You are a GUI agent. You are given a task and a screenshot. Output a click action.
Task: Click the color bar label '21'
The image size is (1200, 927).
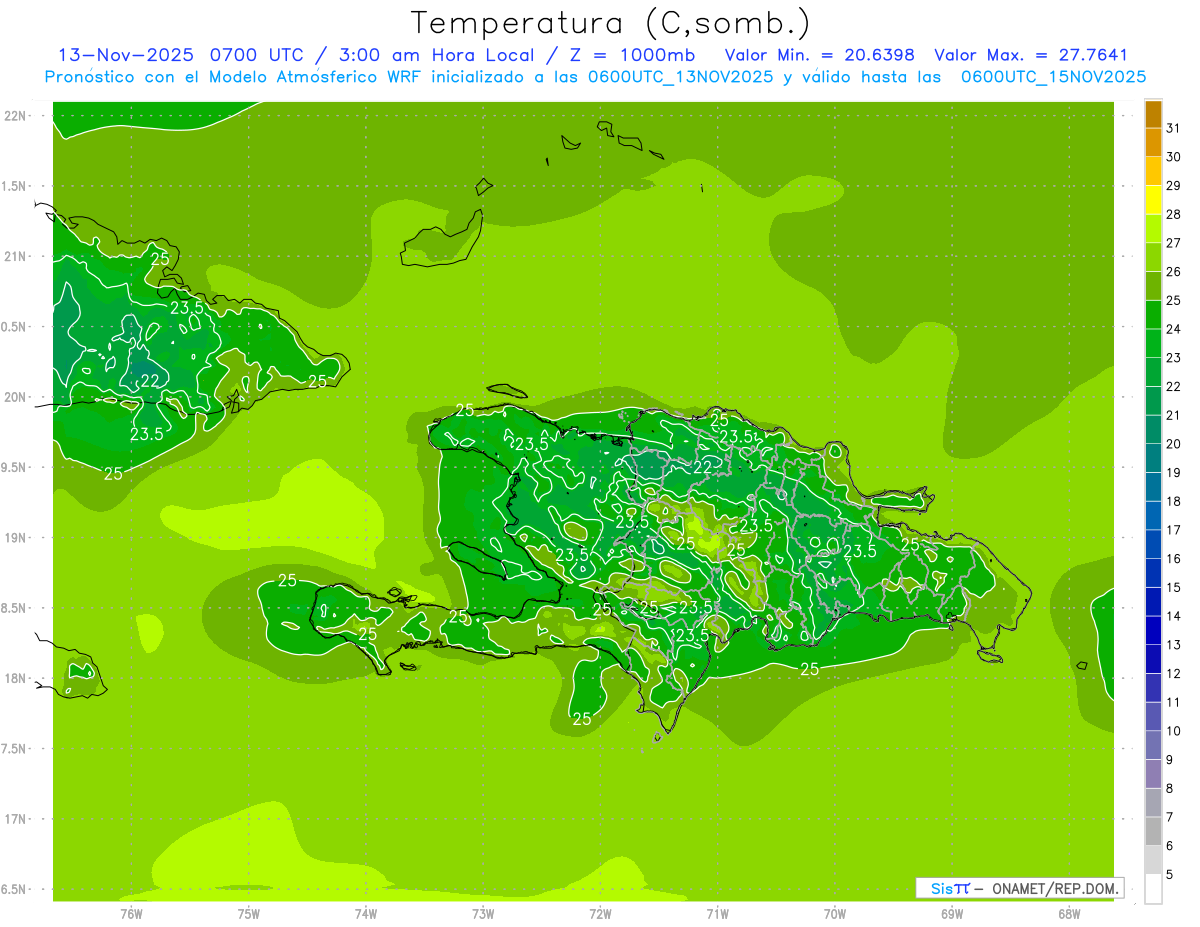[1174, 415]
